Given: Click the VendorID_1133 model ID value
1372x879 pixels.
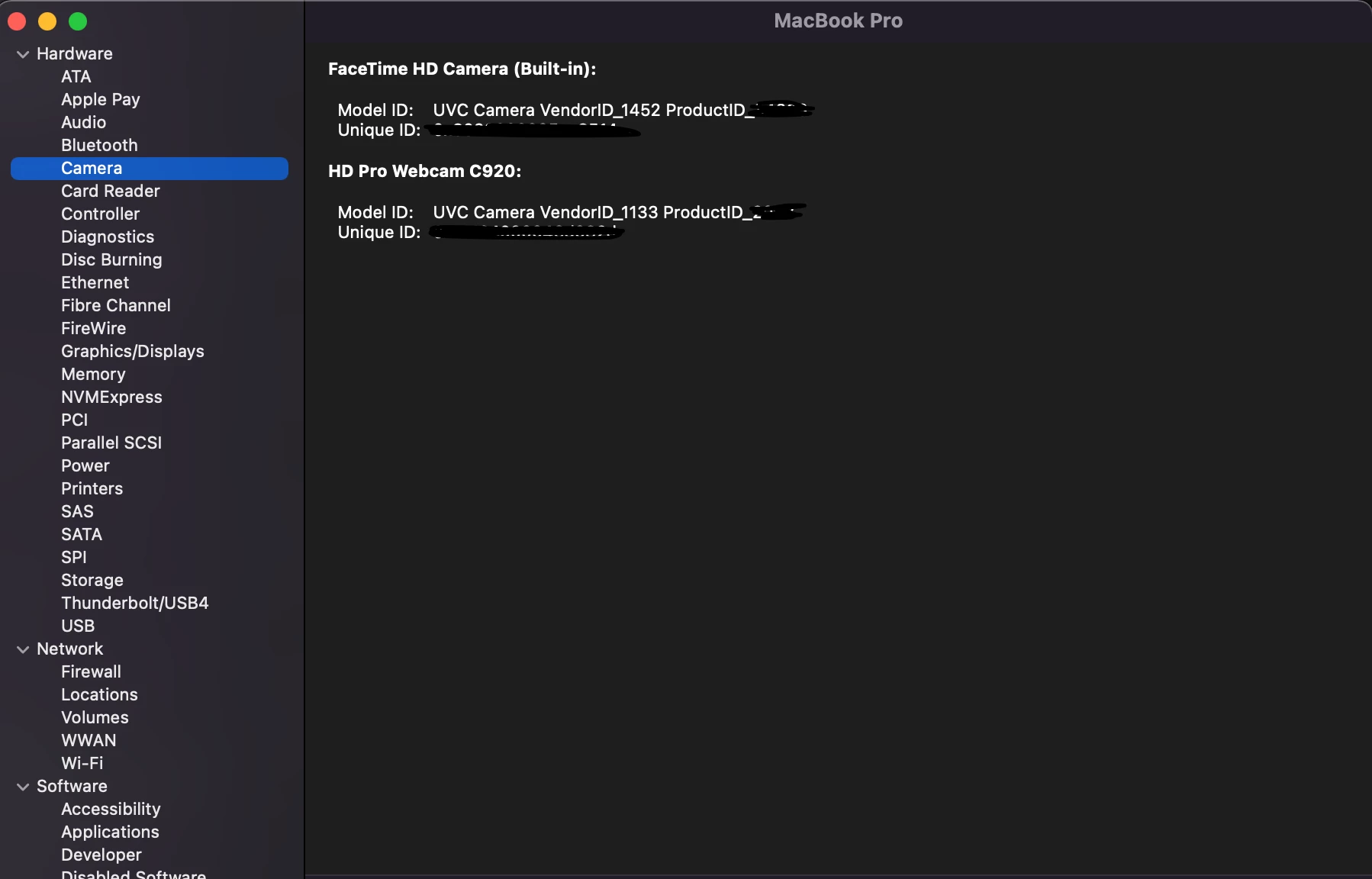Looking at the screenshot, I should point(620,213).
